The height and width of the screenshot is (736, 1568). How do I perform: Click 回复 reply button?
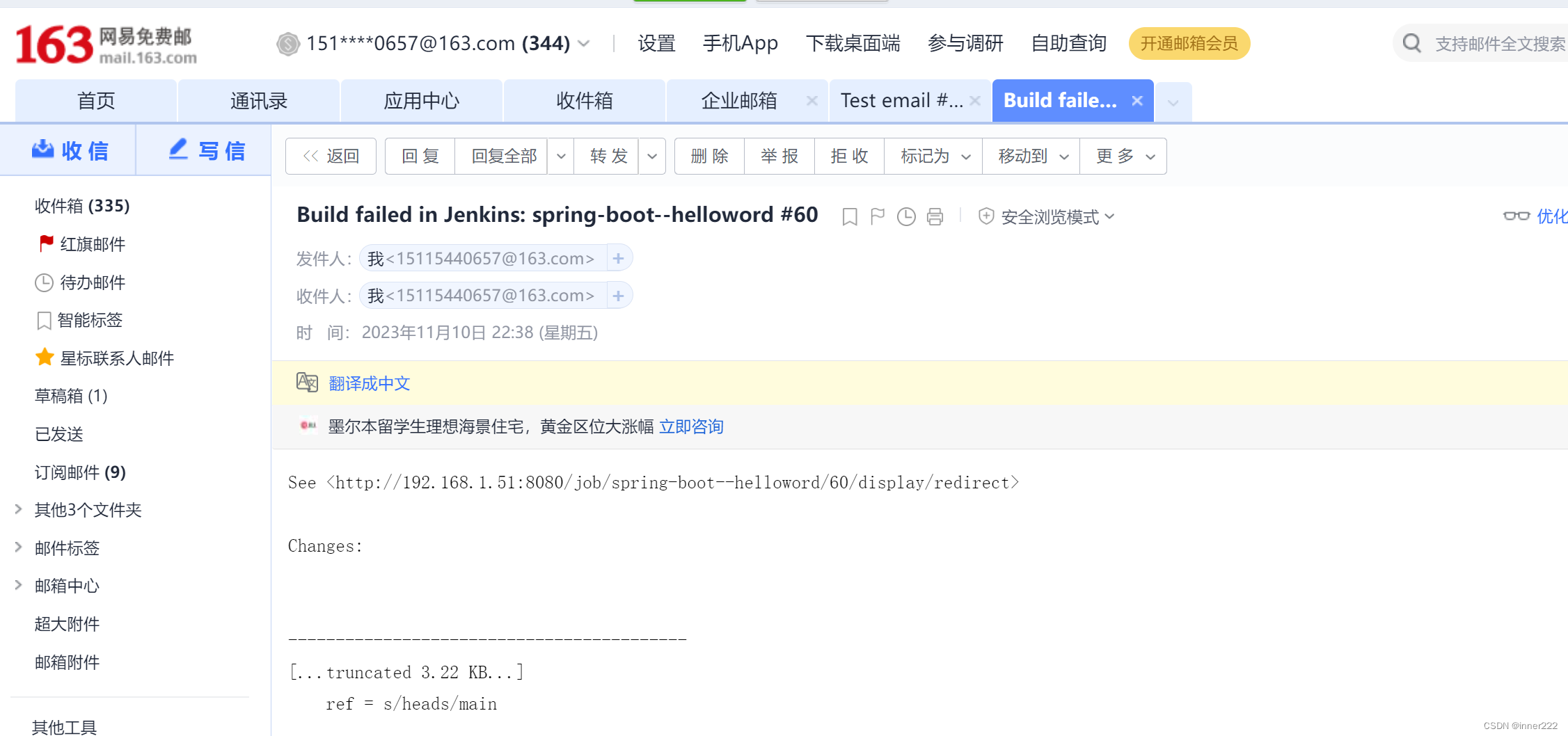pos(420,156)
